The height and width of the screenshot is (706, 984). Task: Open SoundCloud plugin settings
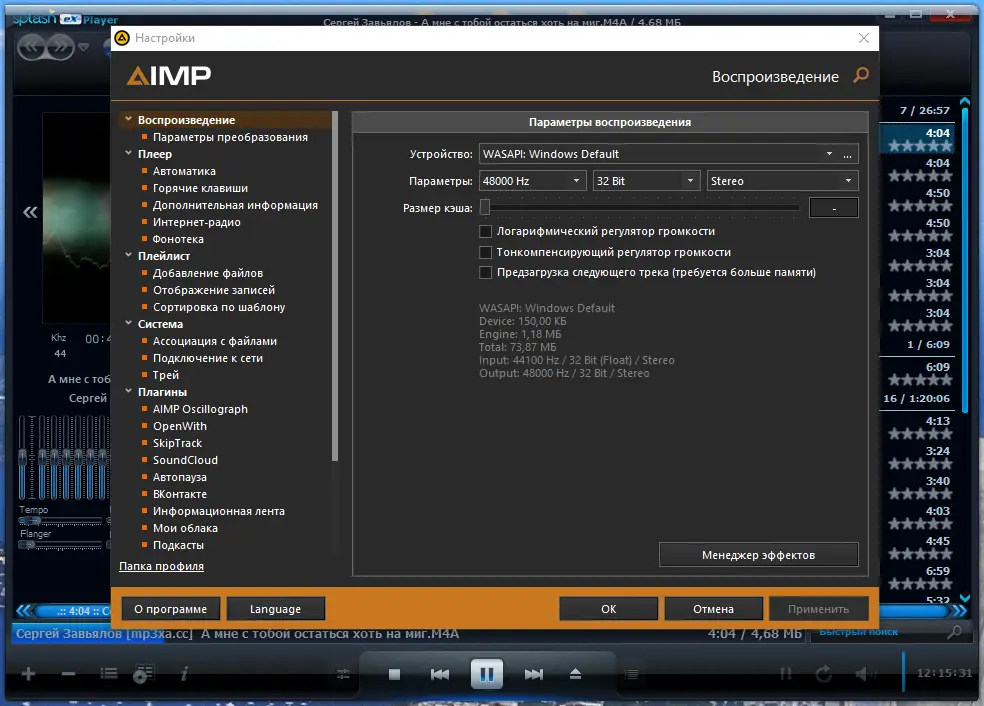(185, 460)
